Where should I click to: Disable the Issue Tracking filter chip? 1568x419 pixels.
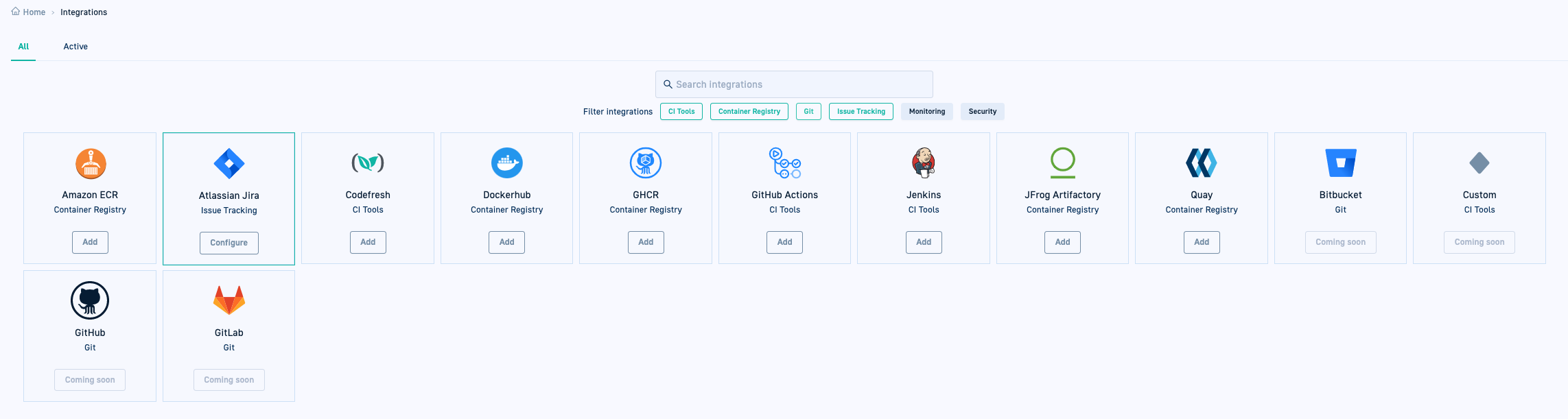click(861, 112)
